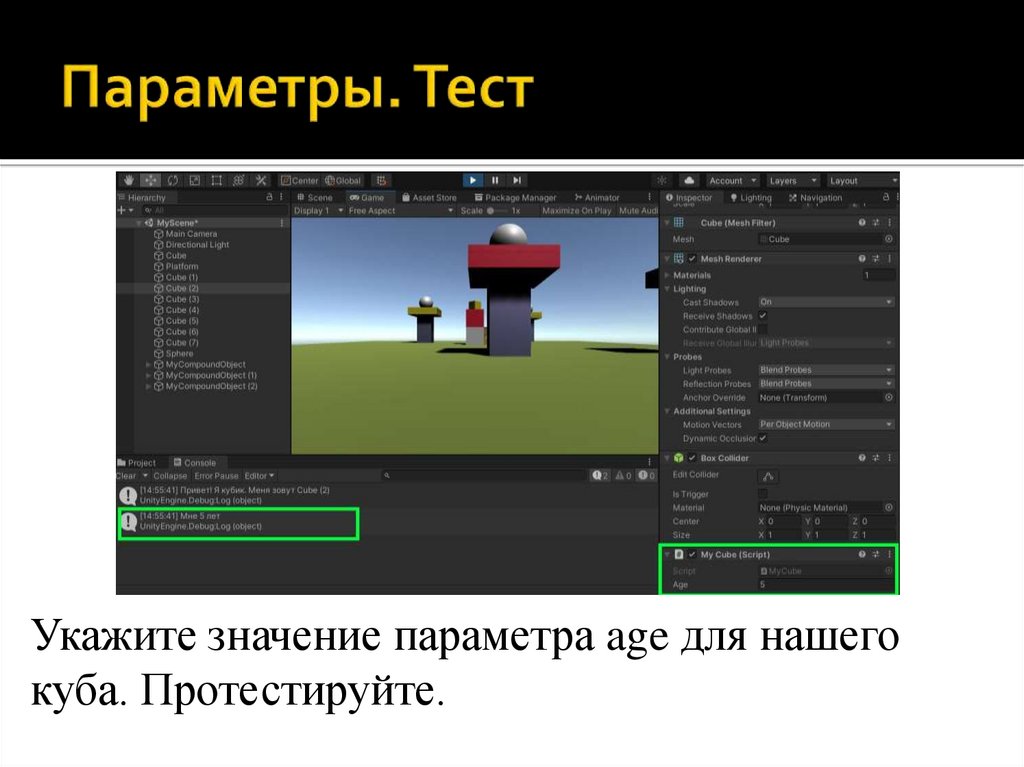Toggle Mesh Renderer enabled checkbox
Image resolution: width=1024 pixels, height=767 pixels.
[692, 259]
